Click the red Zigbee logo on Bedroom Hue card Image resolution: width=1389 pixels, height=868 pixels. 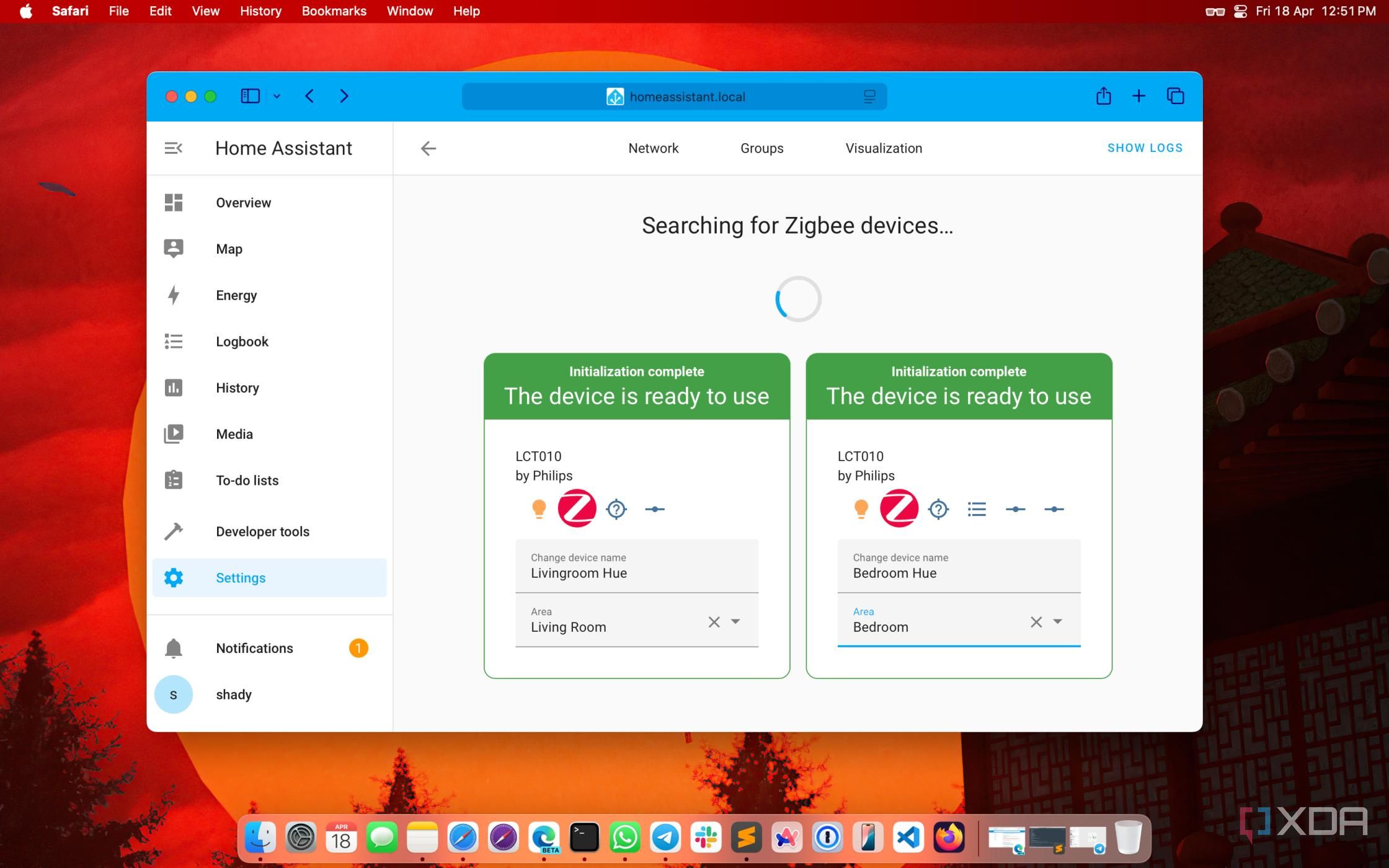point(899,508)
